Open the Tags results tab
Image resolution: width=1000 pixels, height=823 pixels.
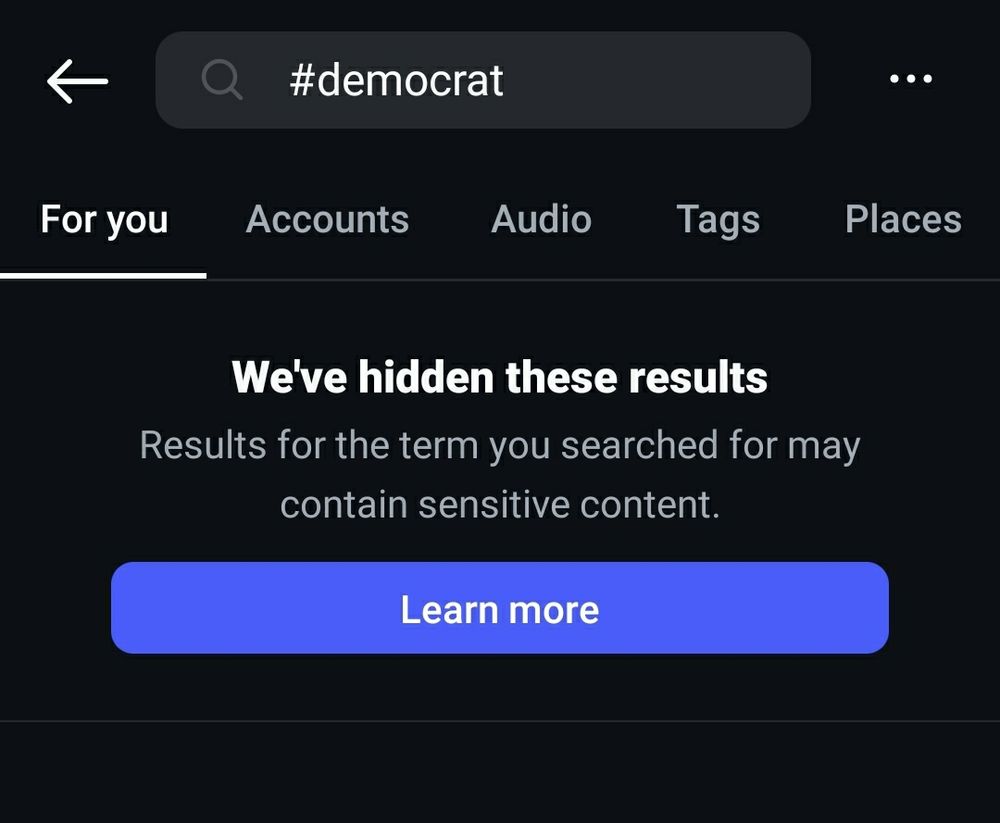[717, 219]
